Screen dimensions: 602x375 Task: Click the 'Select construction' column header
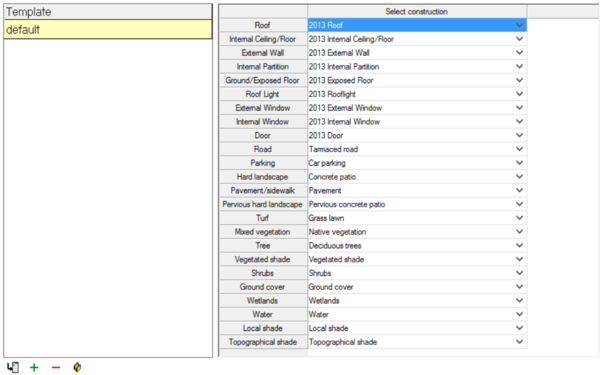tap(417, 12)
